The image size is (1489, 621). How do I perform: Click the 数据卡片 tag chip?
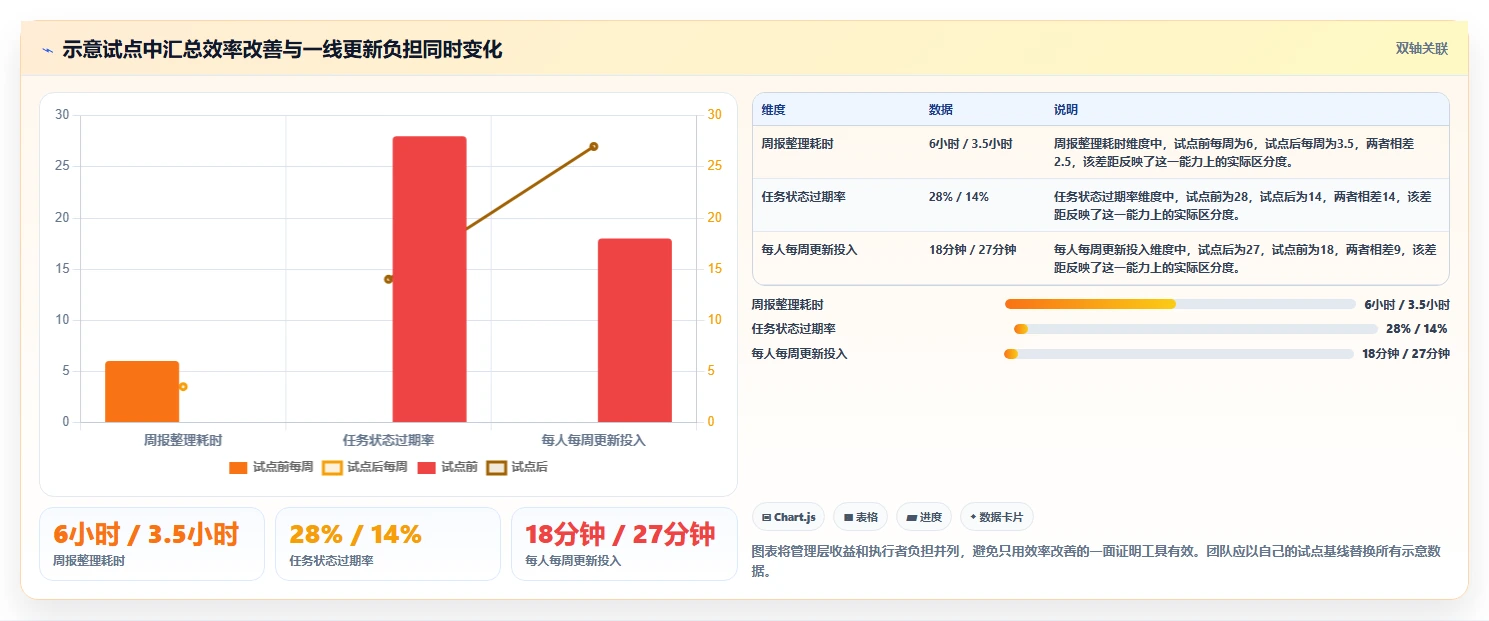(996, 517)
